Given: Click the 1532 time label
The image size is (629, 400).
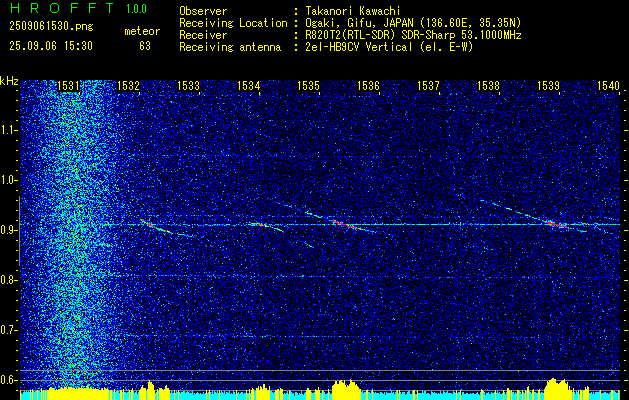Looking at the screenshot, I should pyautogui.click(x=128, y=85).
